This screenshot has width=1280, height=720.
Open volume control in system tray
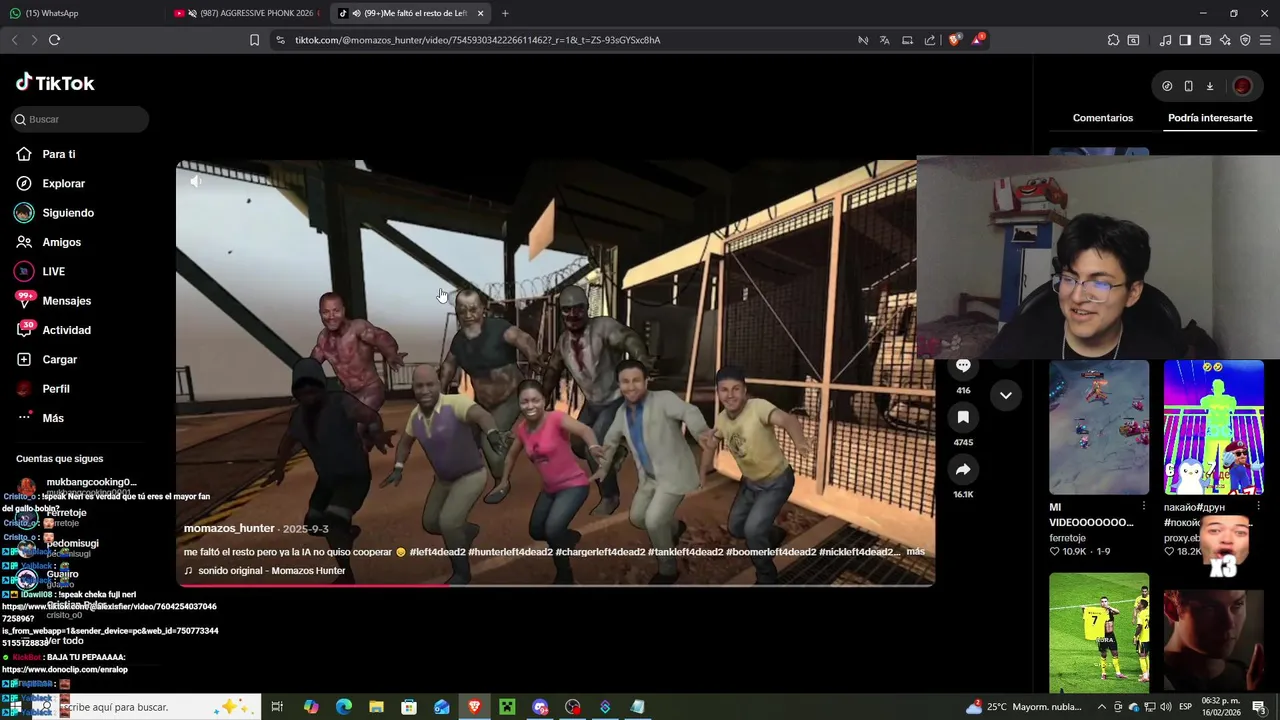tap(1166, 707)
